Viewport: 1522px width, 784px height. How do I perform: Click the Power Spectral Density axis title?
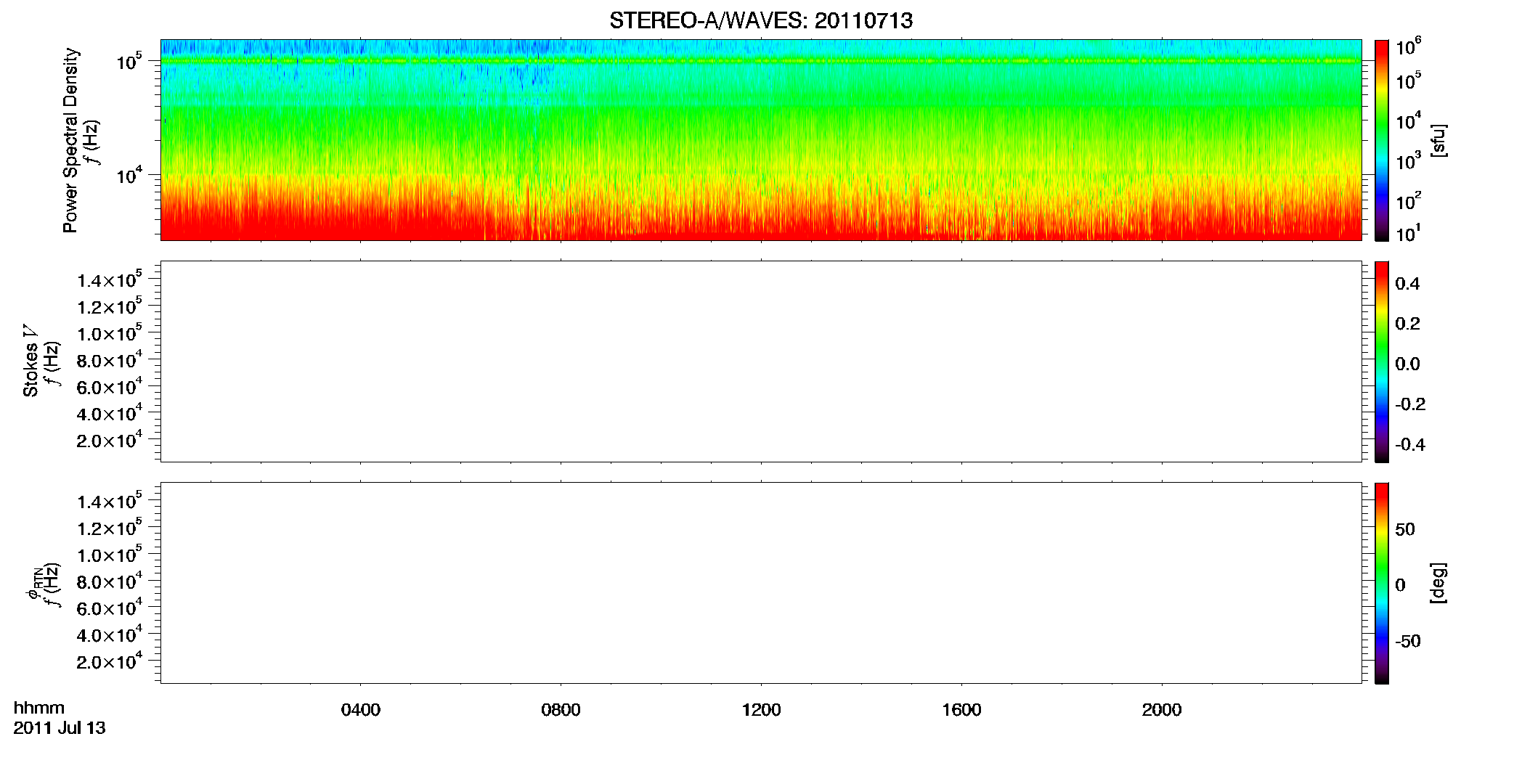(x=70, y=140)
